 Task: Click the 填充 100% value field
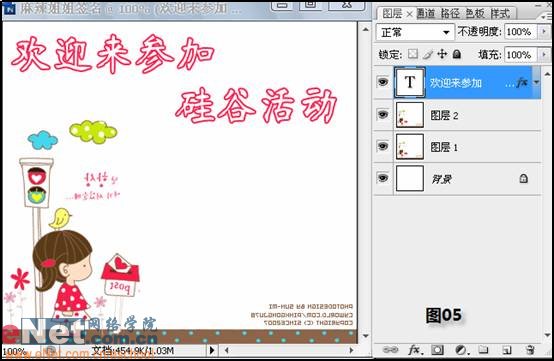point(521,55)
